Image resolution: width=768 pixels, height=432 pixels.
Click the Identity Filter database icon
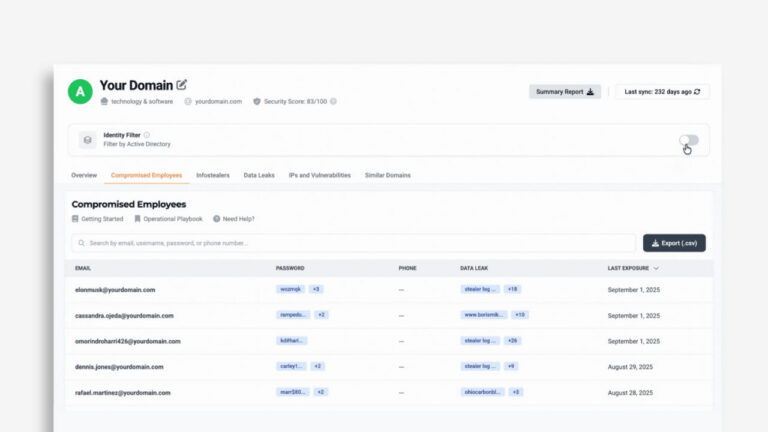[x=87, y=140]
